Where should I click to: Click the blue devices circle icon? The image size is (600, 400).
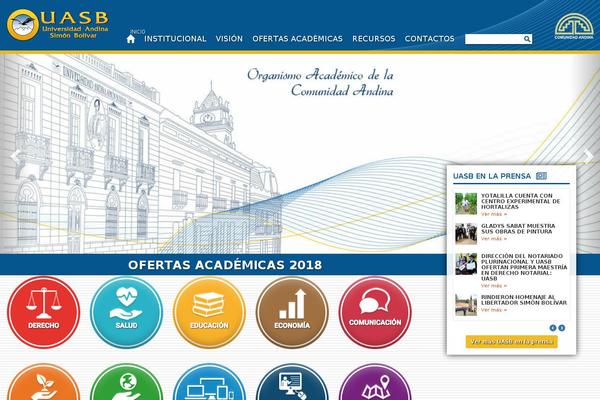tap(209, 382)
